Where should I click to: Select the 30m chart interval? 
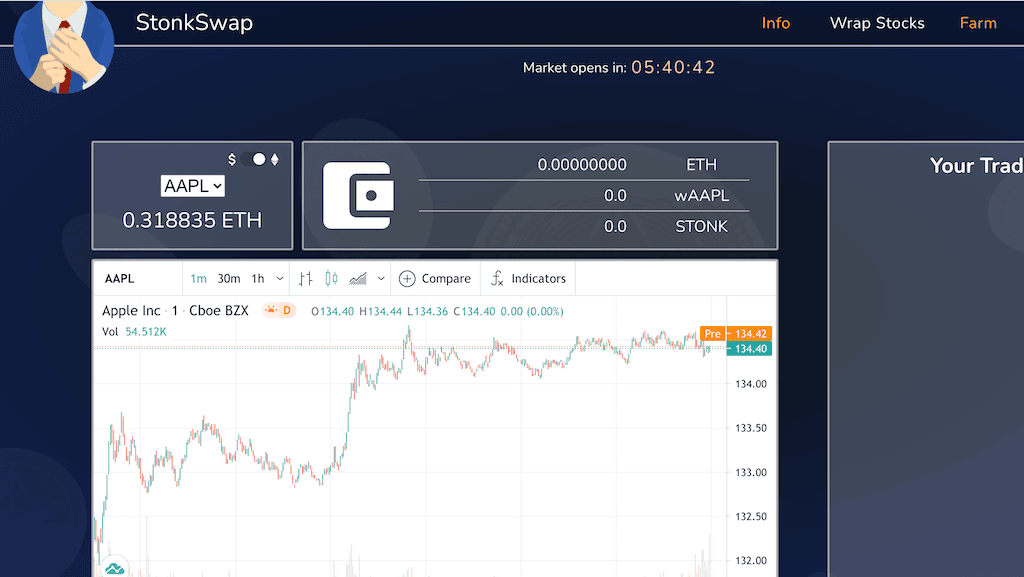[x=229, y=279]
